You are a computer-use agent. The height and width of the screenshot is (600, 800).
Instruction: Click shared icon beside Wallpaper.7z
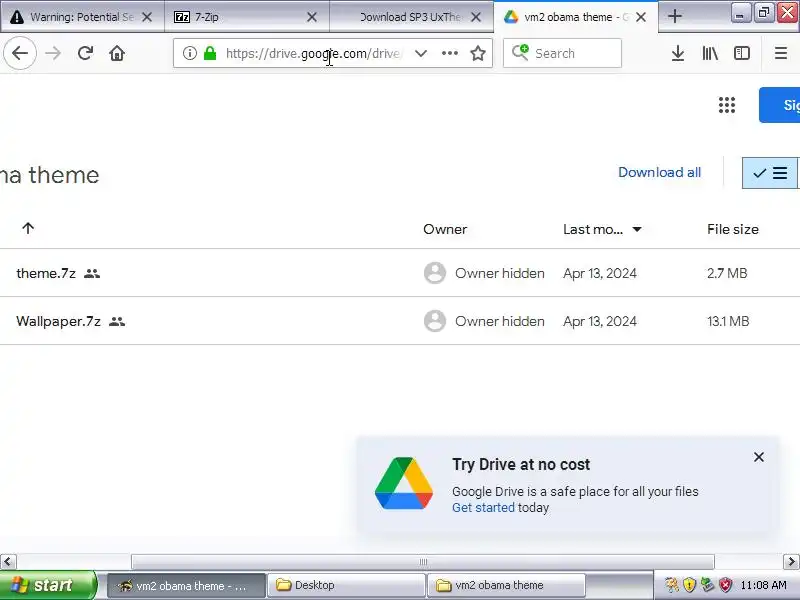[117, 322]
